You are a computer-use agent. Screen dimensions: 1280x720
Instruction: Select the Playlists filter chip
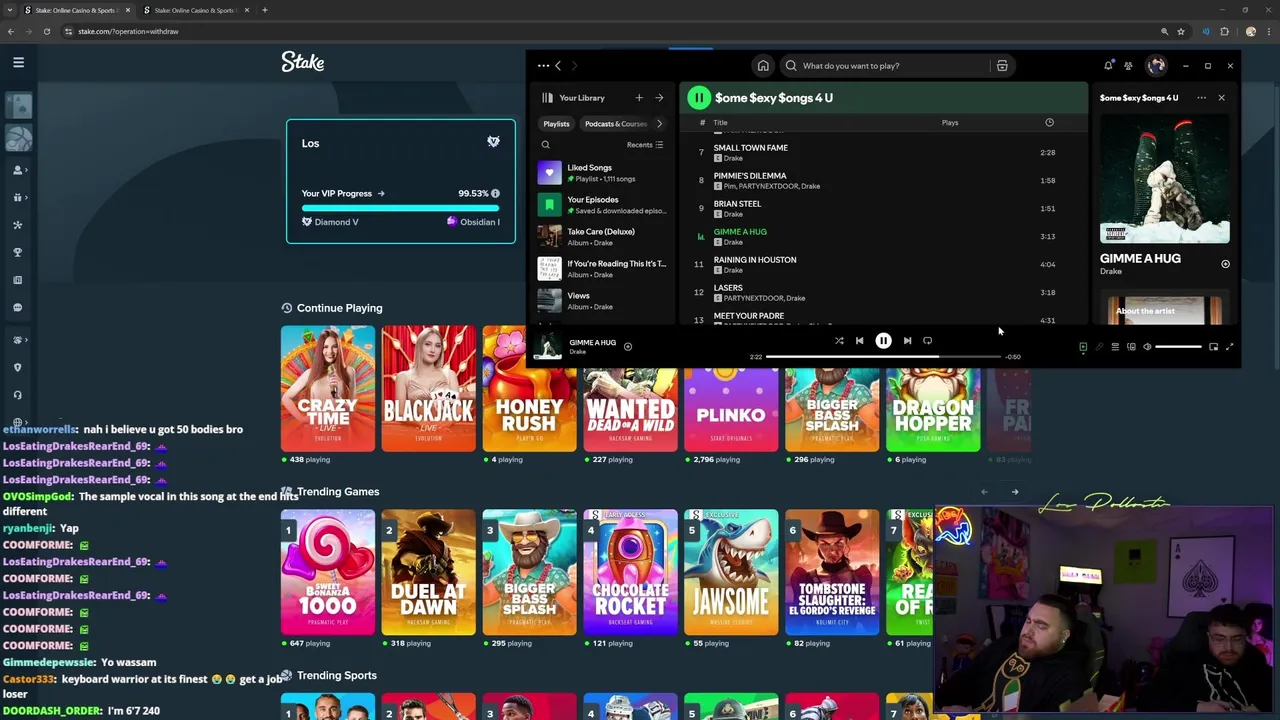[x=556, y=124]
